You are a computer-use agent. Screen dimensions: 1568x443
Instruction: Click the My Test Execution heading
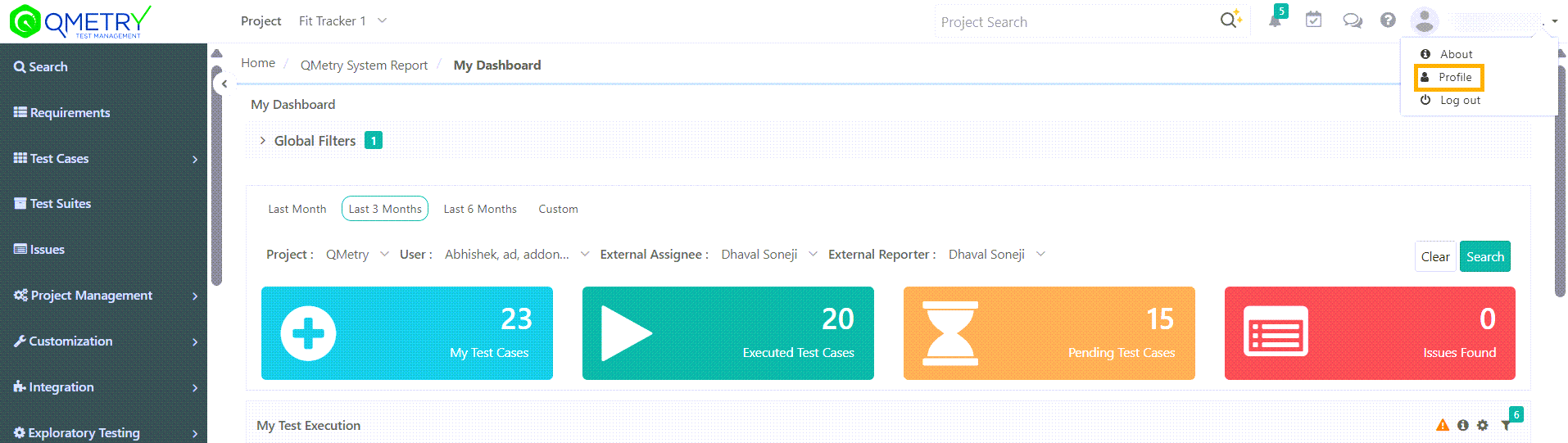(x=308, y=426)
